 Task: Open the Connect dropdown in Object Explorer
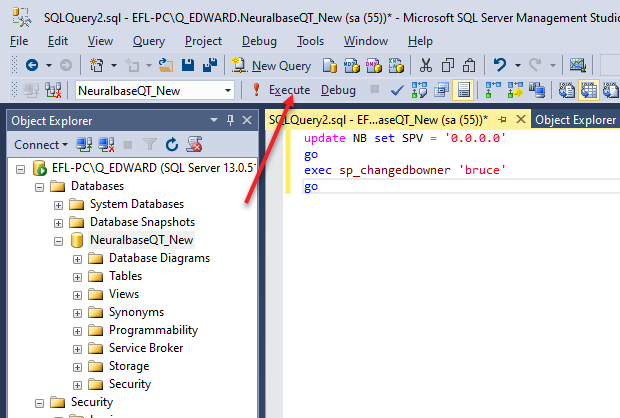(41, 145)
